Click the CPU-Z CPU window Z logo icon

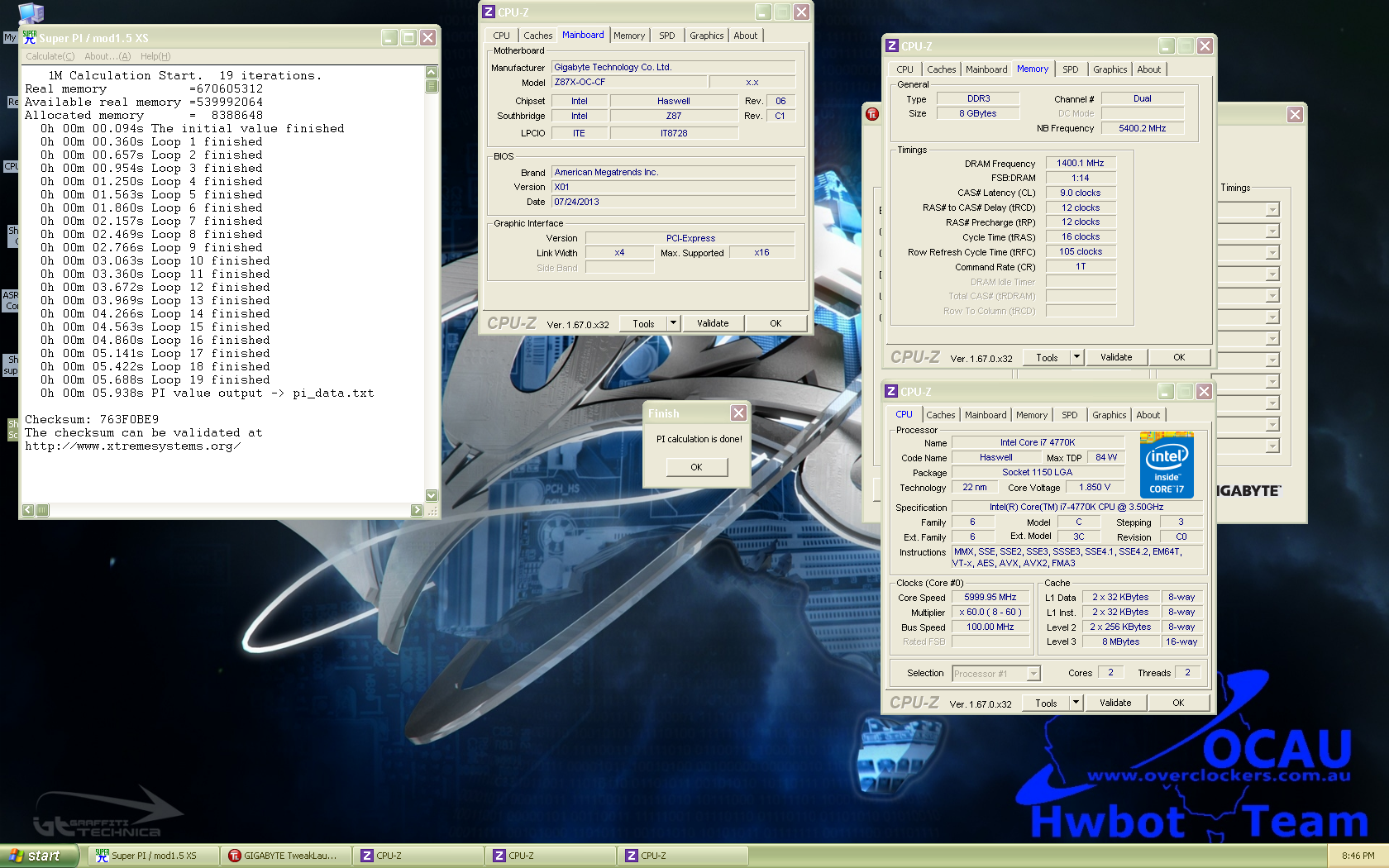coord(891,392)
